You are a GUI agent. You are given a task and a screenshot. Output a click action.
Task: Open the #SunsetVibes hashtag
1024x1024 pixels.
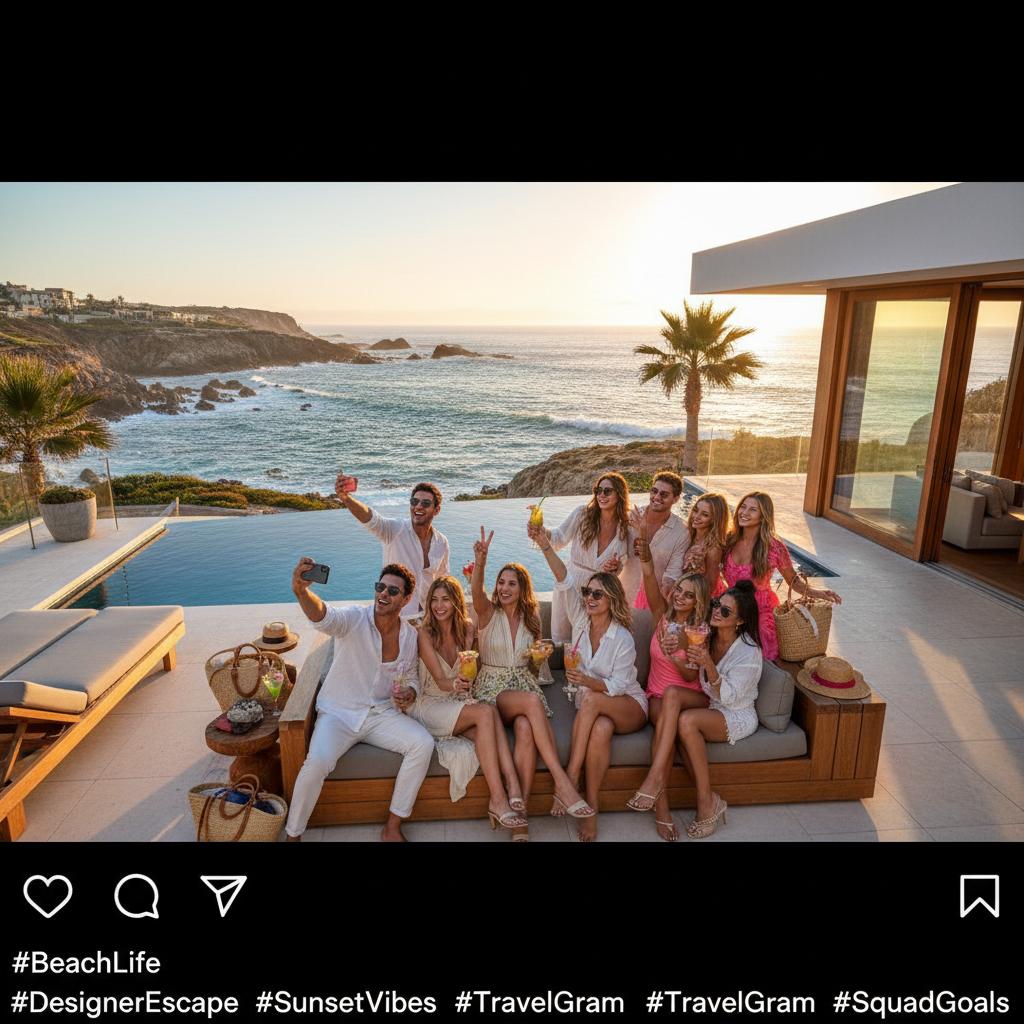click(x=346, y=1002)
